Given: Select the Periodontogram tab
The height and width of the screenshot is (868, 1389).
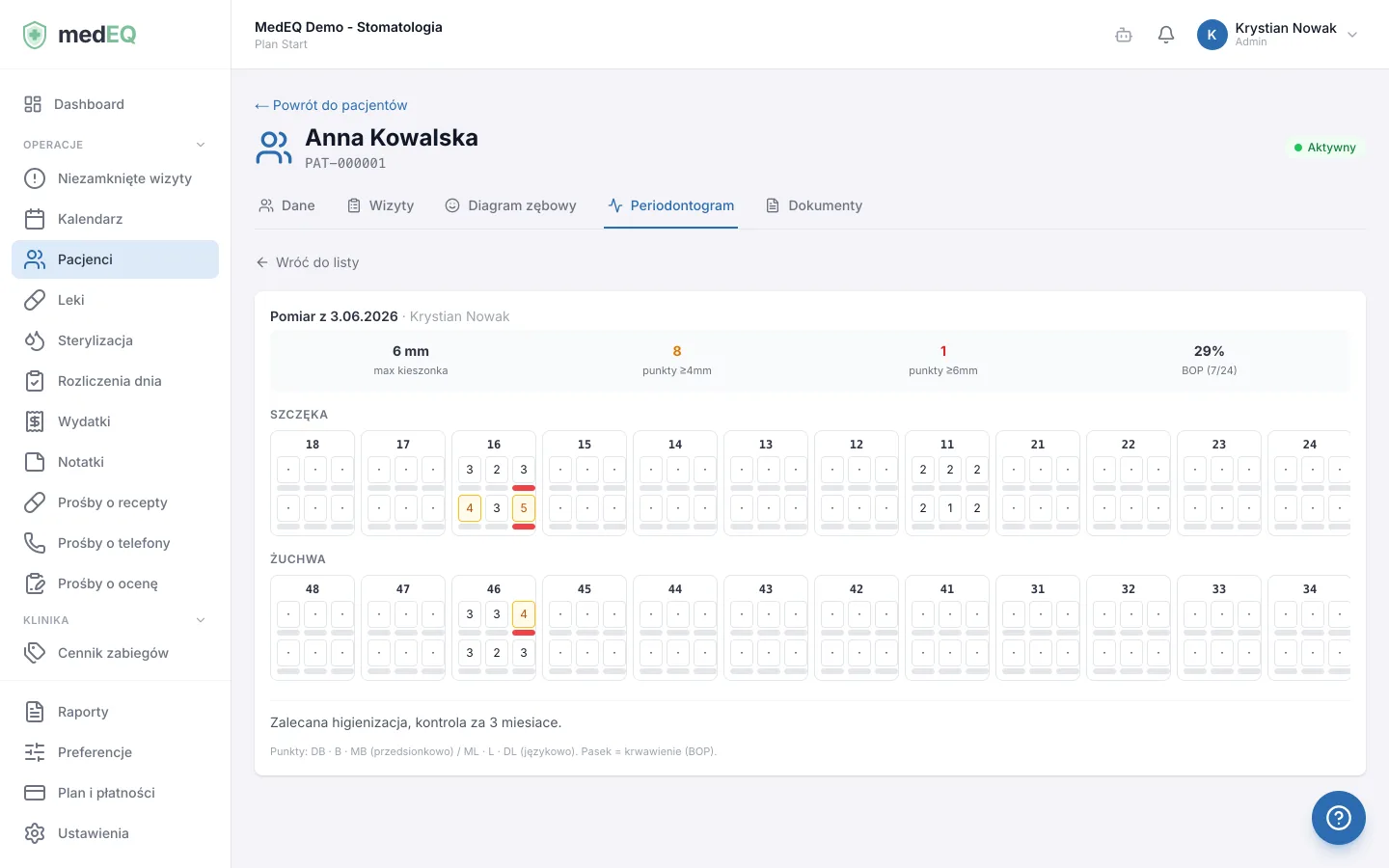Looking at the screenshot, I should pyautogui.click(x=670, y=205).
